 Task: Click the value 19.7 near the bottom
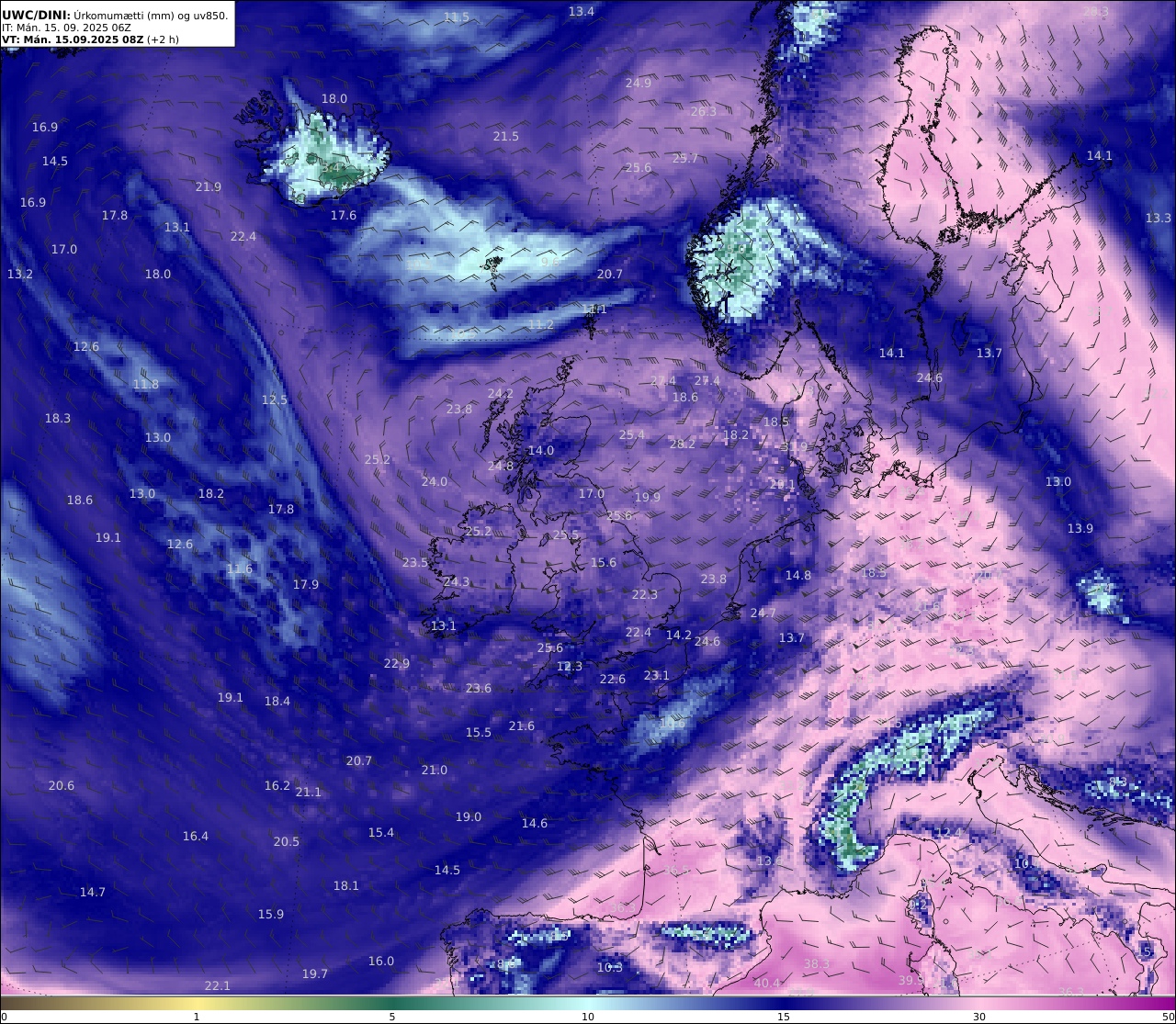[x=315, y=973]
